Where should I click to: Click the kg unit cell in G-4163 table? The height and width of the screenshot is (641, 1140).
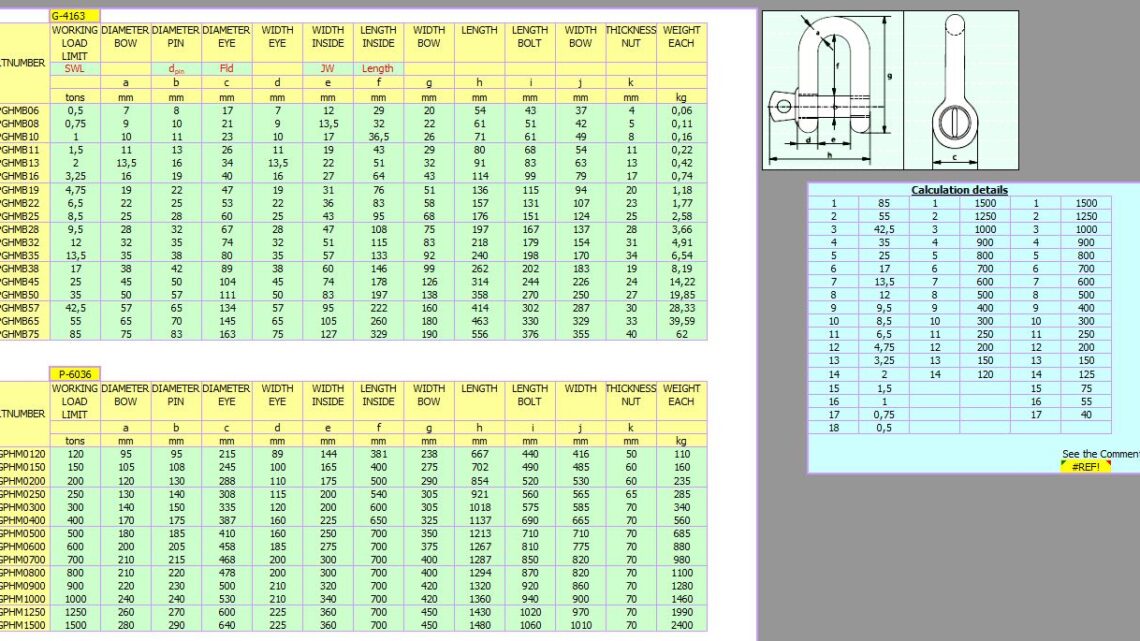(681, 97)
